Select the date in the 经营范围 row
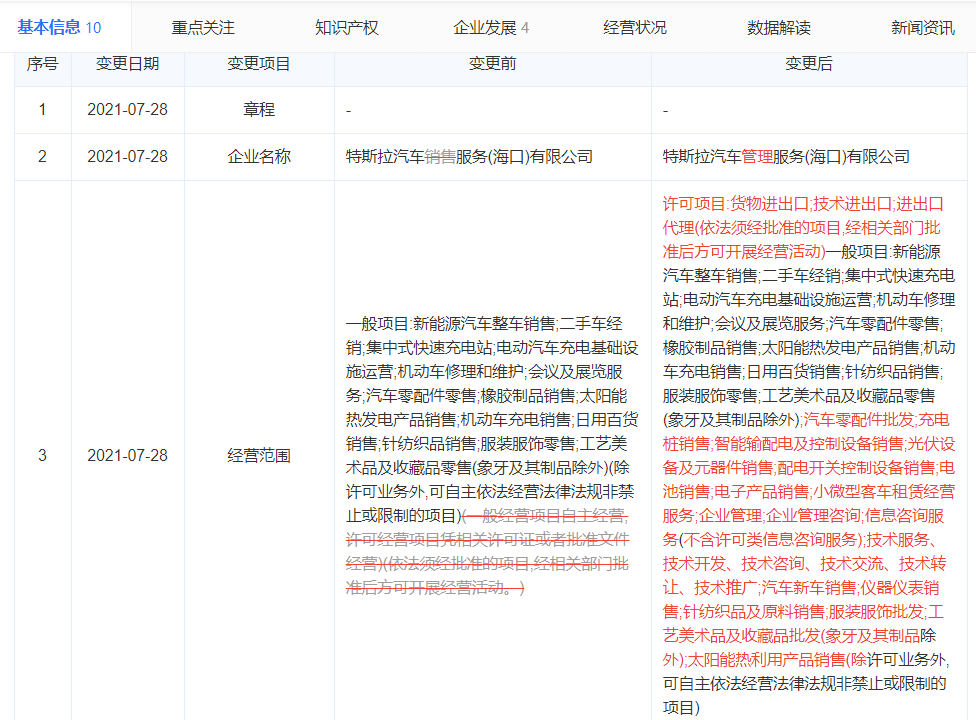This screenshot has height=720, width=976. pos(128,456)
